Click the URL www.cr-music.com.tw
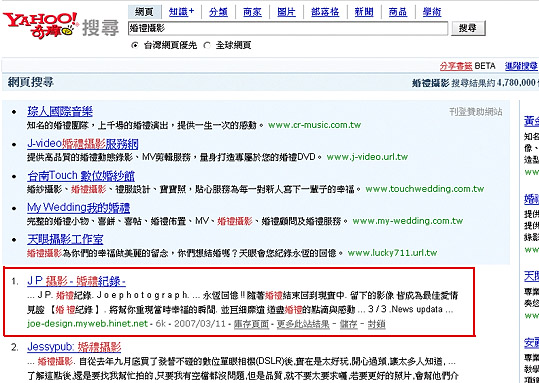This screenshot has width=539, height=383. coord(315,125)
